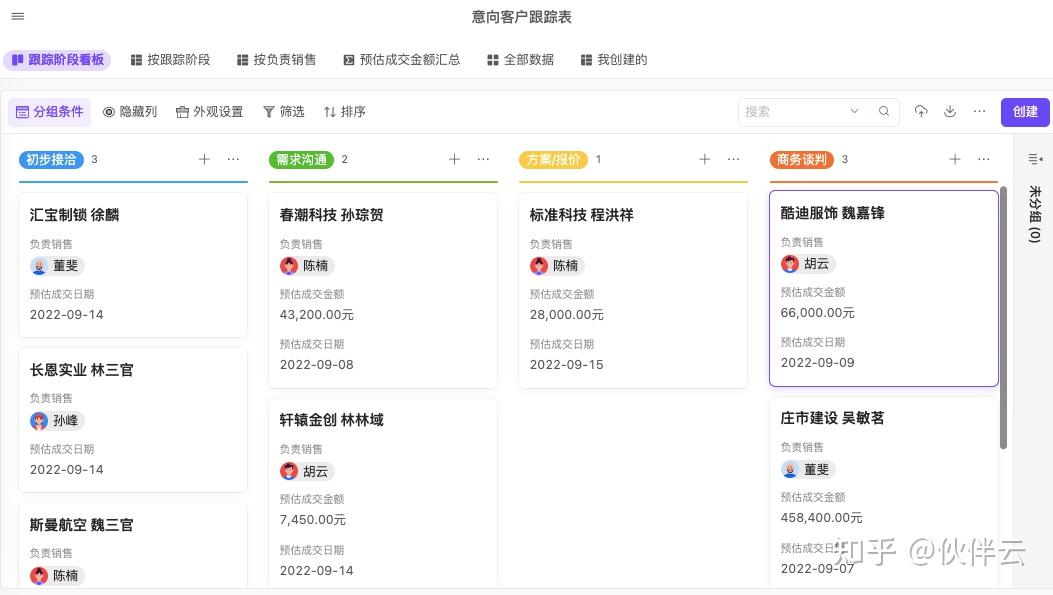Click the download icon in toolbar
The image size is (1053, 595).
pyautogui.click(x=950, y=111)
